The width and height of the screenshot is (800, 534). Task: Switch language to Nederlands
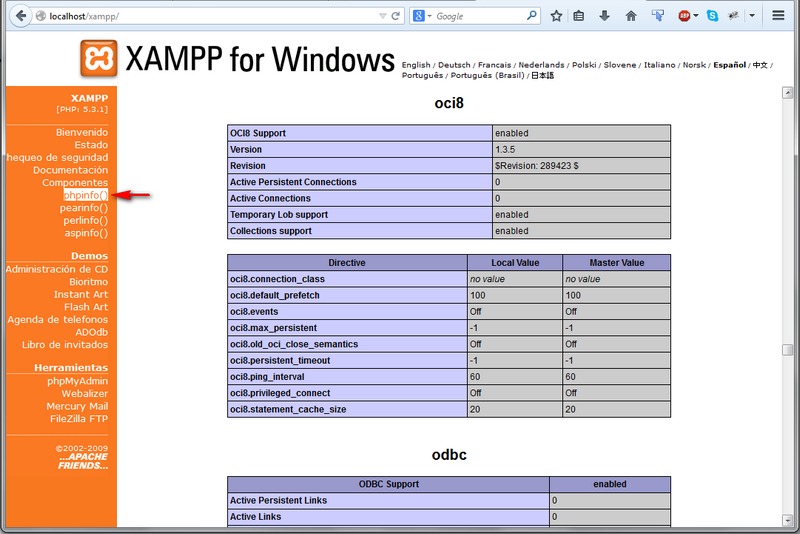541,65
